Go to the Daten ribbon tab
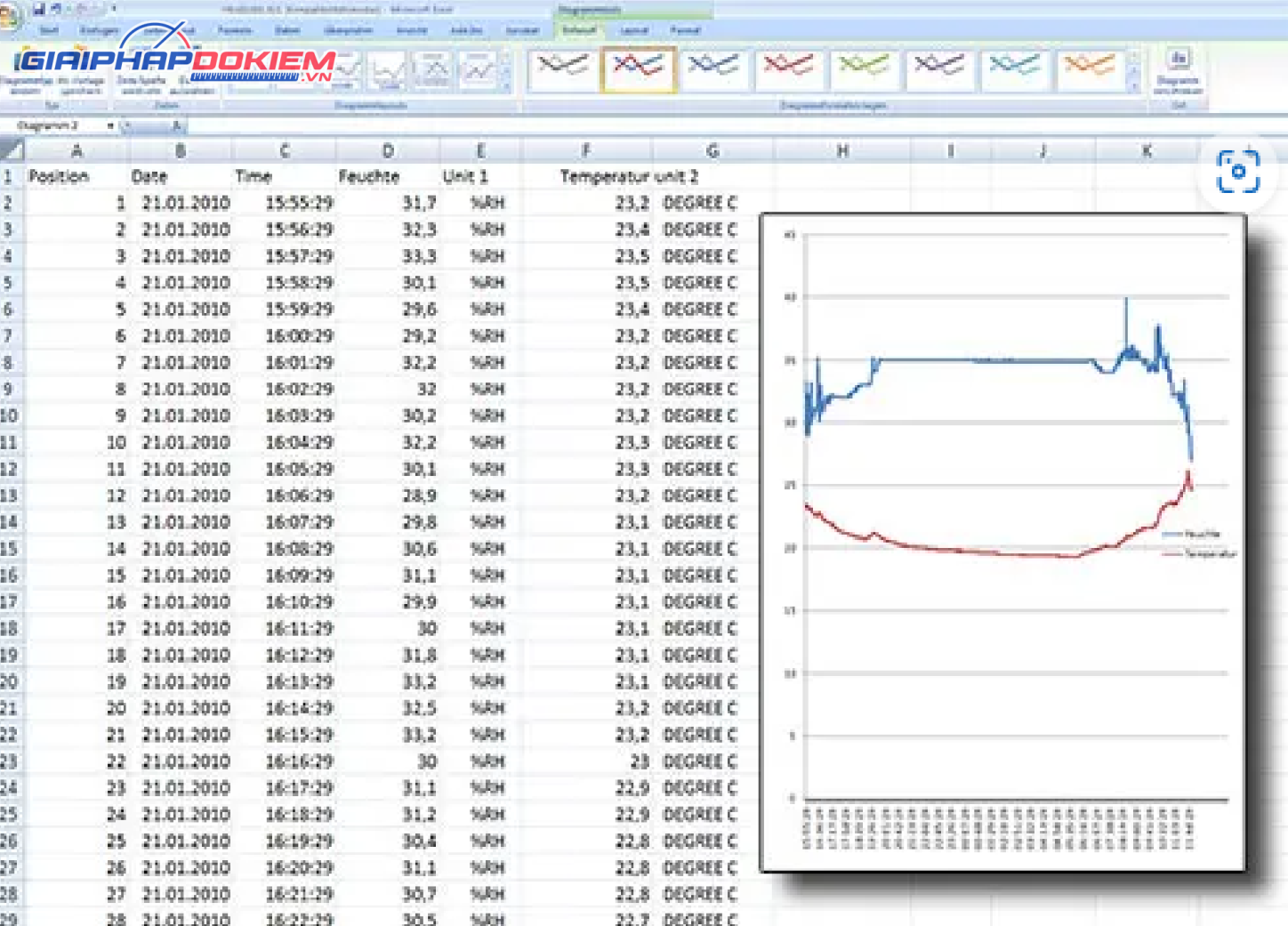 287,30
